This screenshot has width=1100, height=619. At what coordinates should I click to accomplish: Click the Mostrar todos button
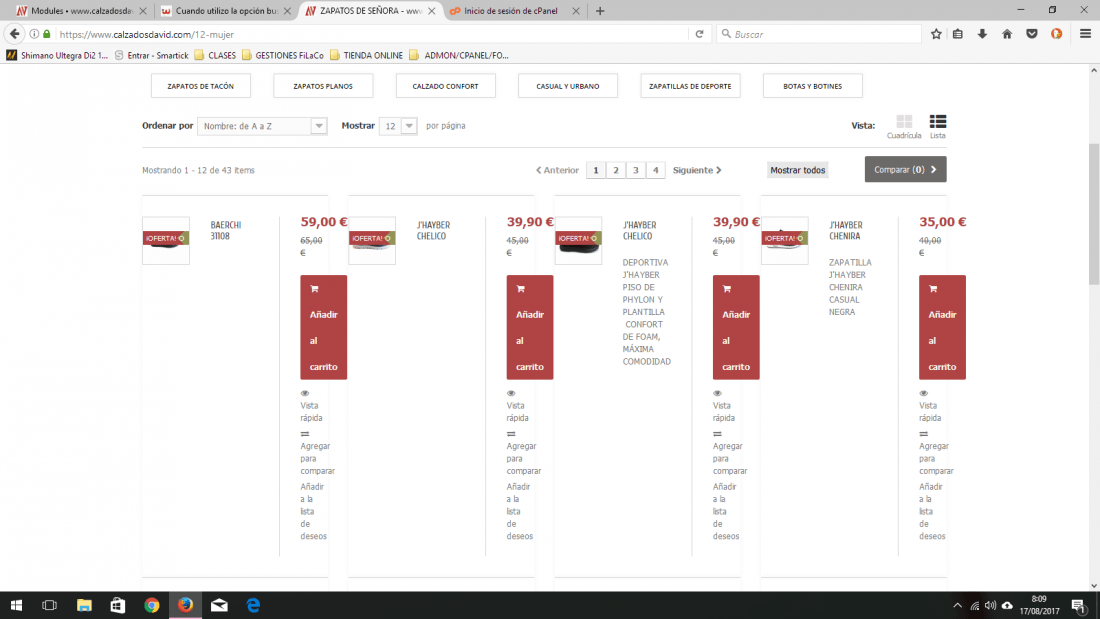(x=798, y=170)
